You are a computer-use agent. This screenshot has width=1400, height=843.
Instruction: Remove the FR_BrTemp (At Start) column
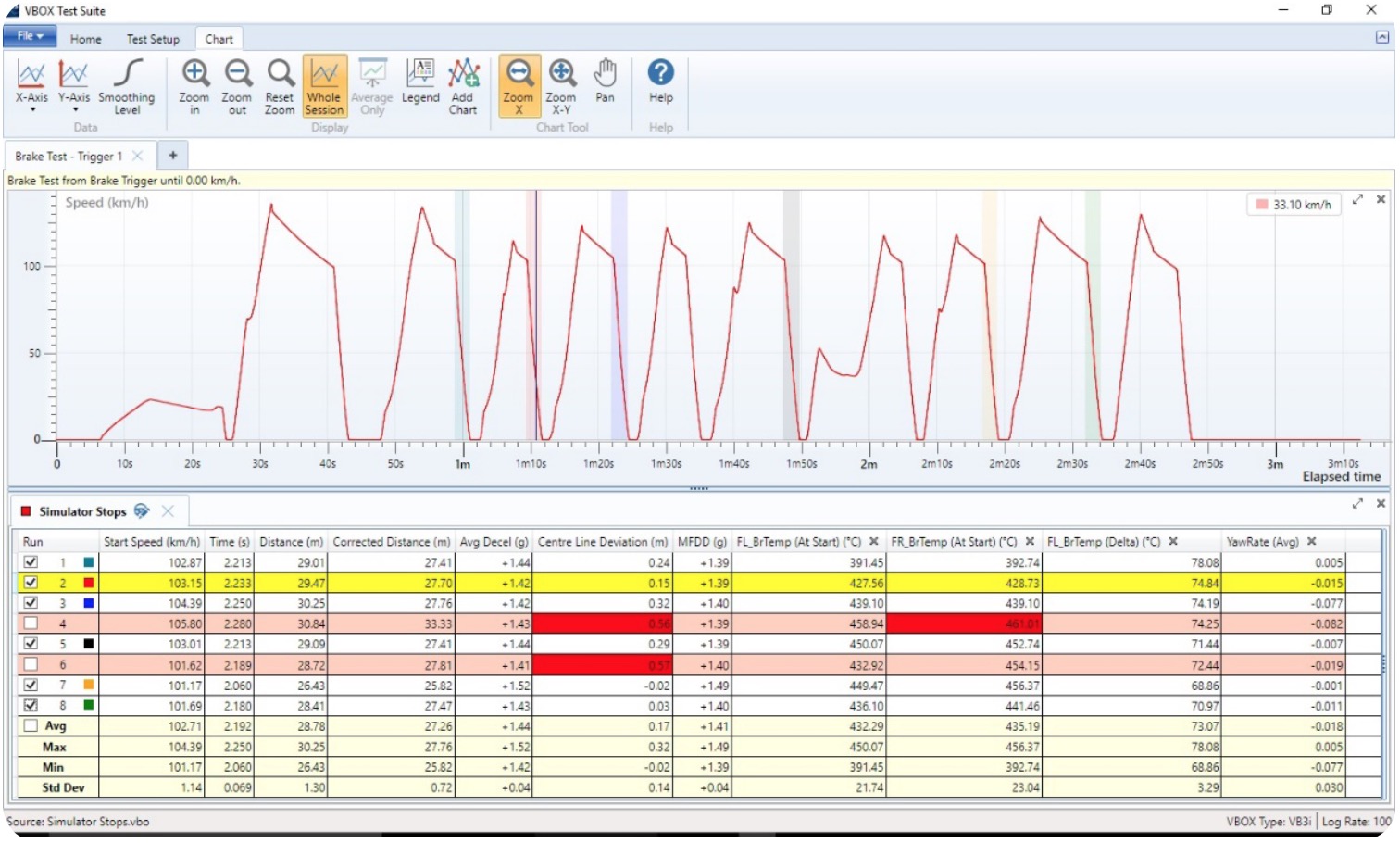(1030, 542)
